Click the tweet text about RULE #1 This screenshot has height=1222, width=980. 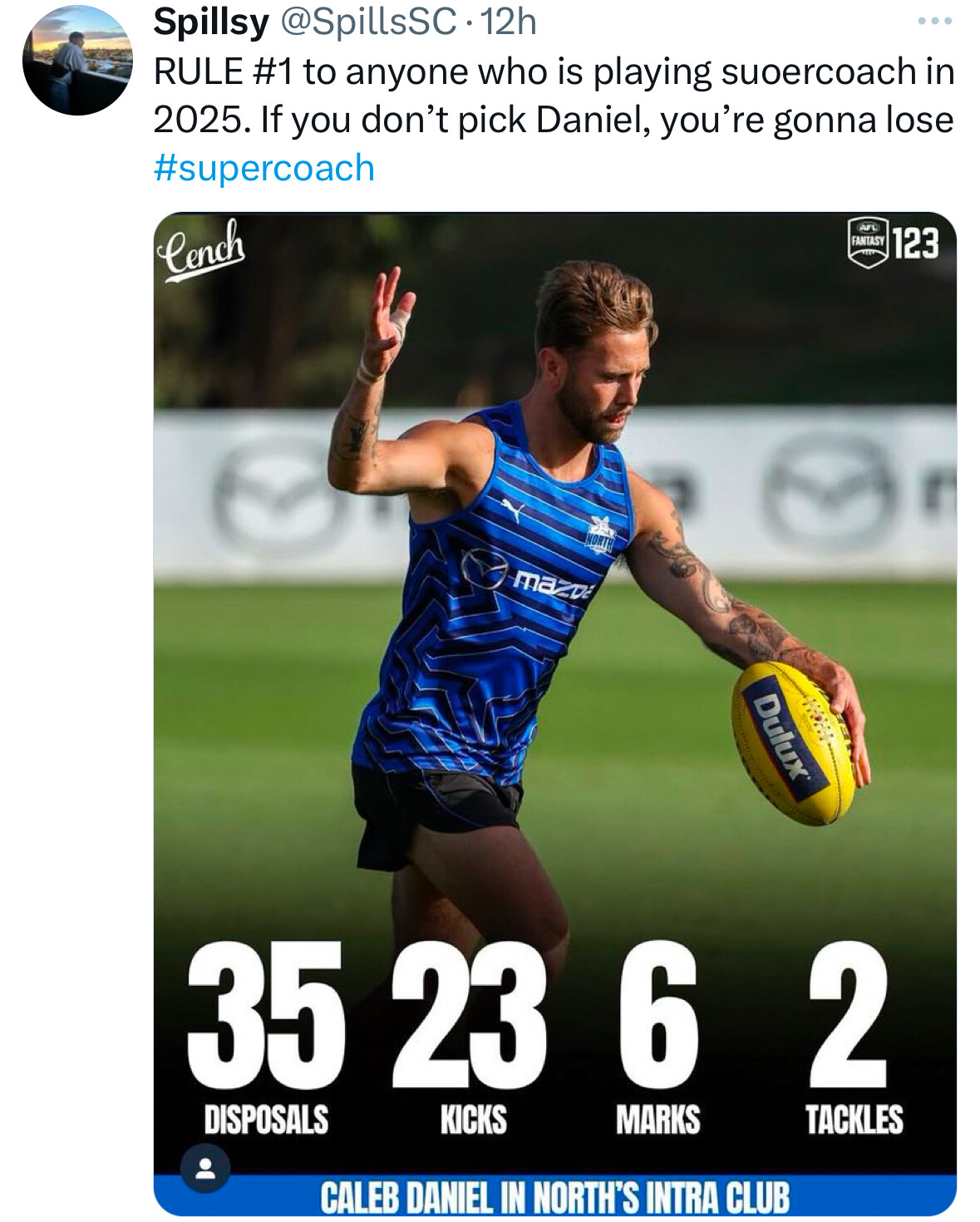pyautogui.click(x=554, y=96)
